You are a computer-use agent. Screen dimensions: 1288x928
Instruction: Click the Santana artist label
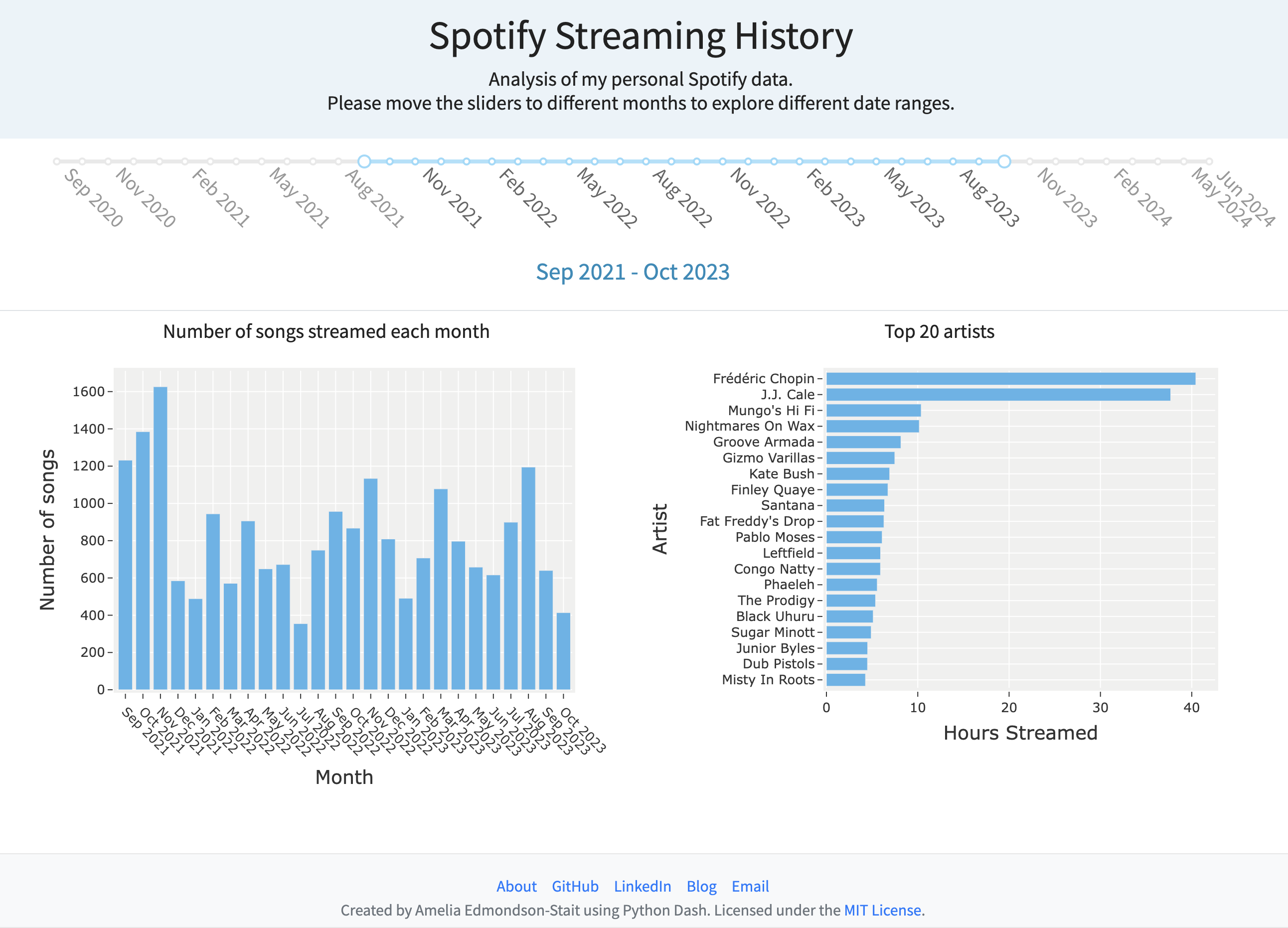click(x=788, y=505)
